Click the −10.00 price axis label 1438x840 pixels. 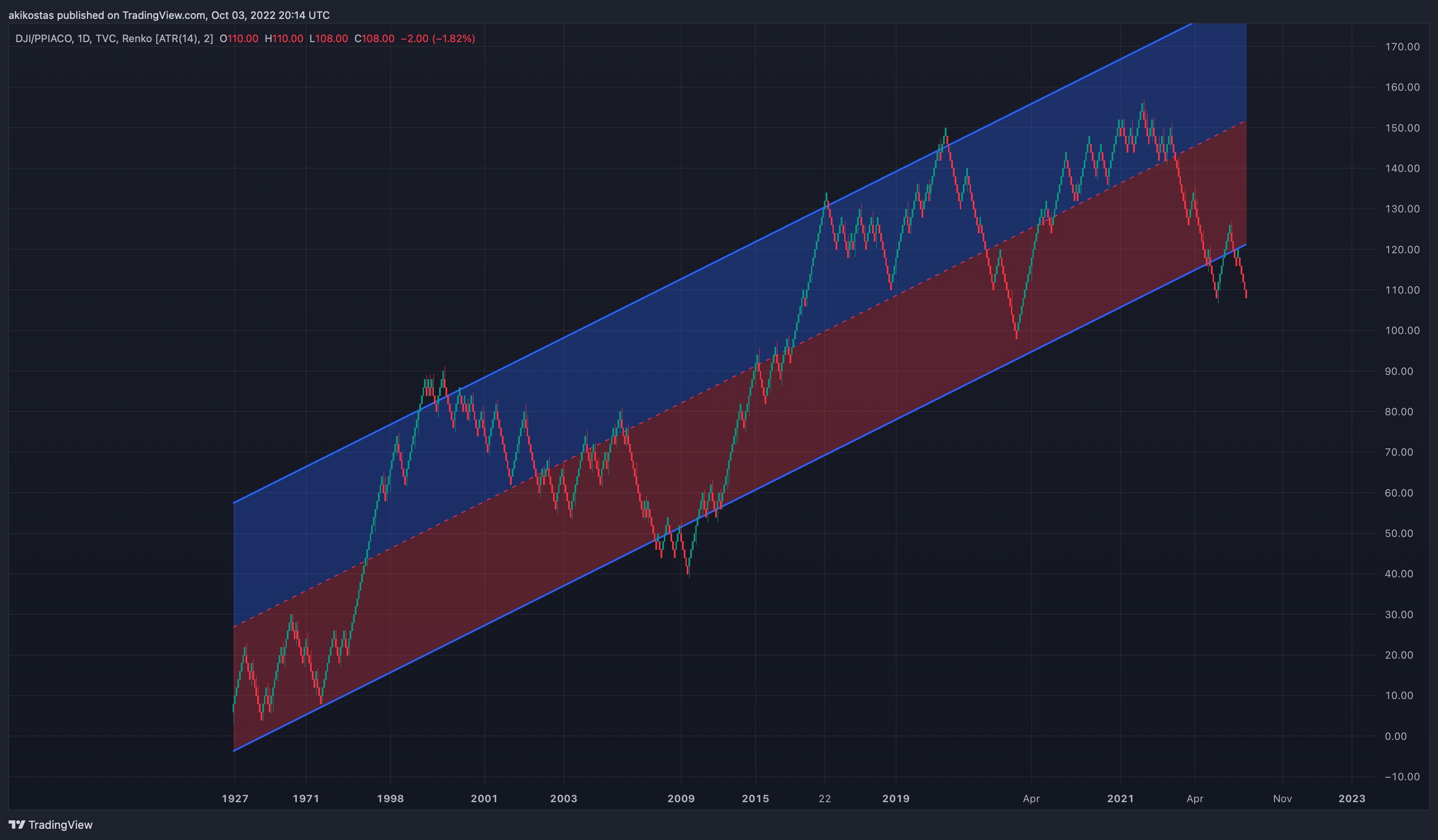pos(1402,777)
